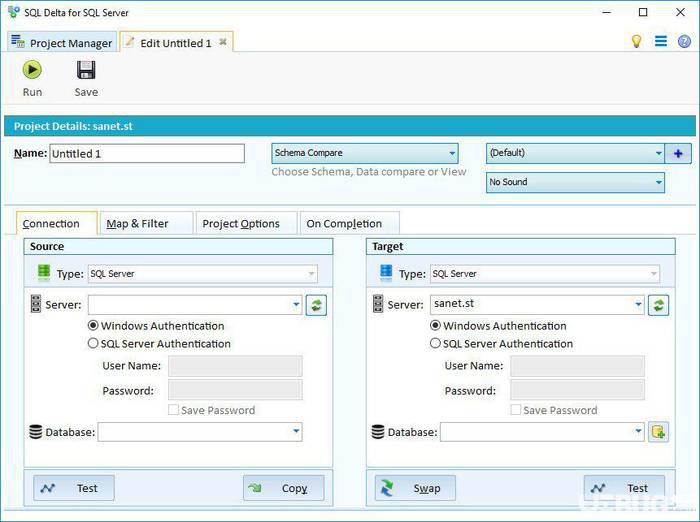Screen dimensions: 700x522
Task: Click the Source Password field
Action: tap(235, 390)
